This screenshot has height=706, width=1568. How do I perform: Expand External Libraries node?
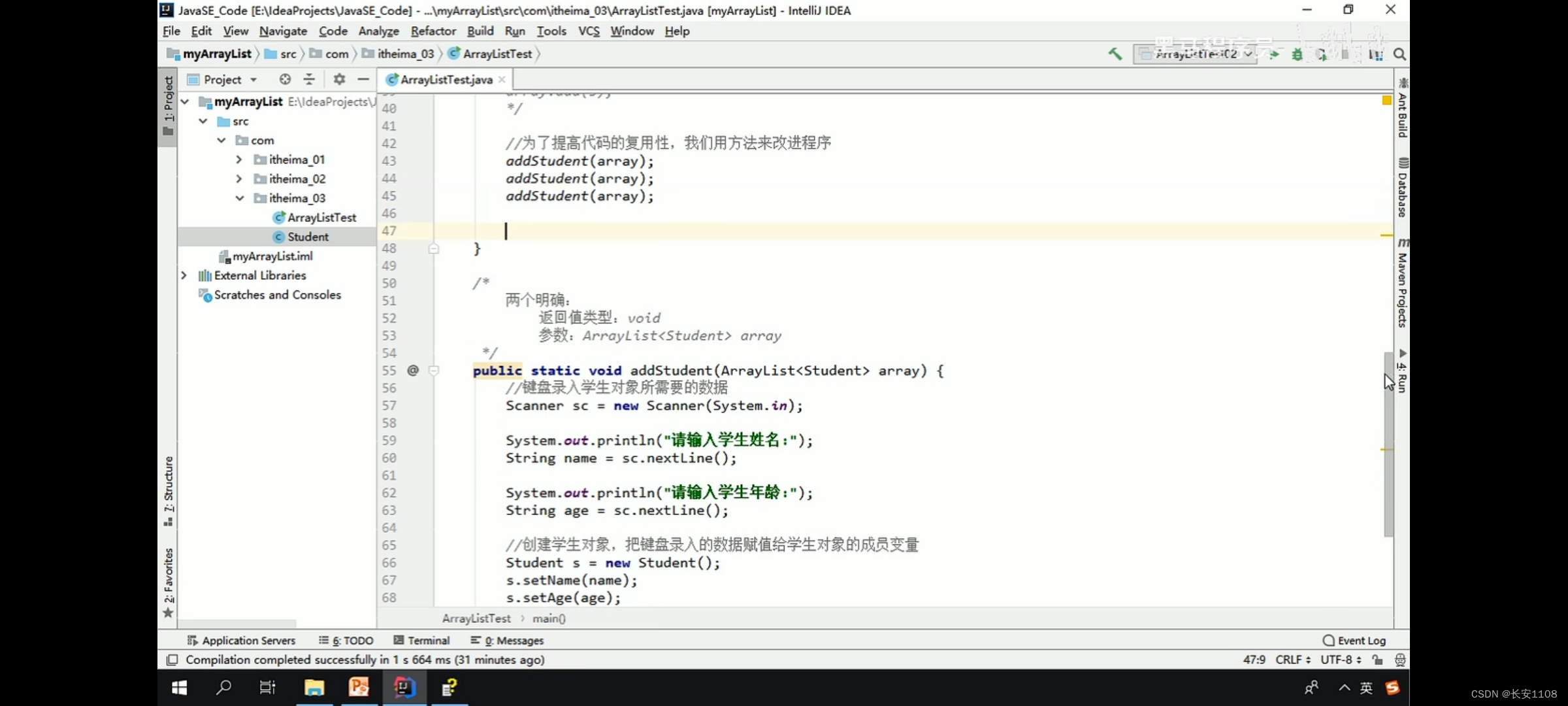click(x=184, y=275)
